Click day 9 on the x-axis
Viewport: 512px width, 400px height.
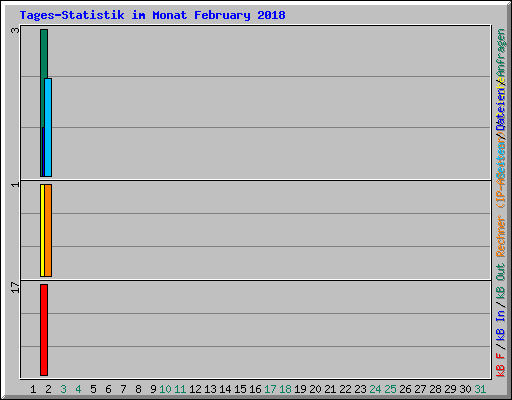pyautogui.click(x=153, y=389)
